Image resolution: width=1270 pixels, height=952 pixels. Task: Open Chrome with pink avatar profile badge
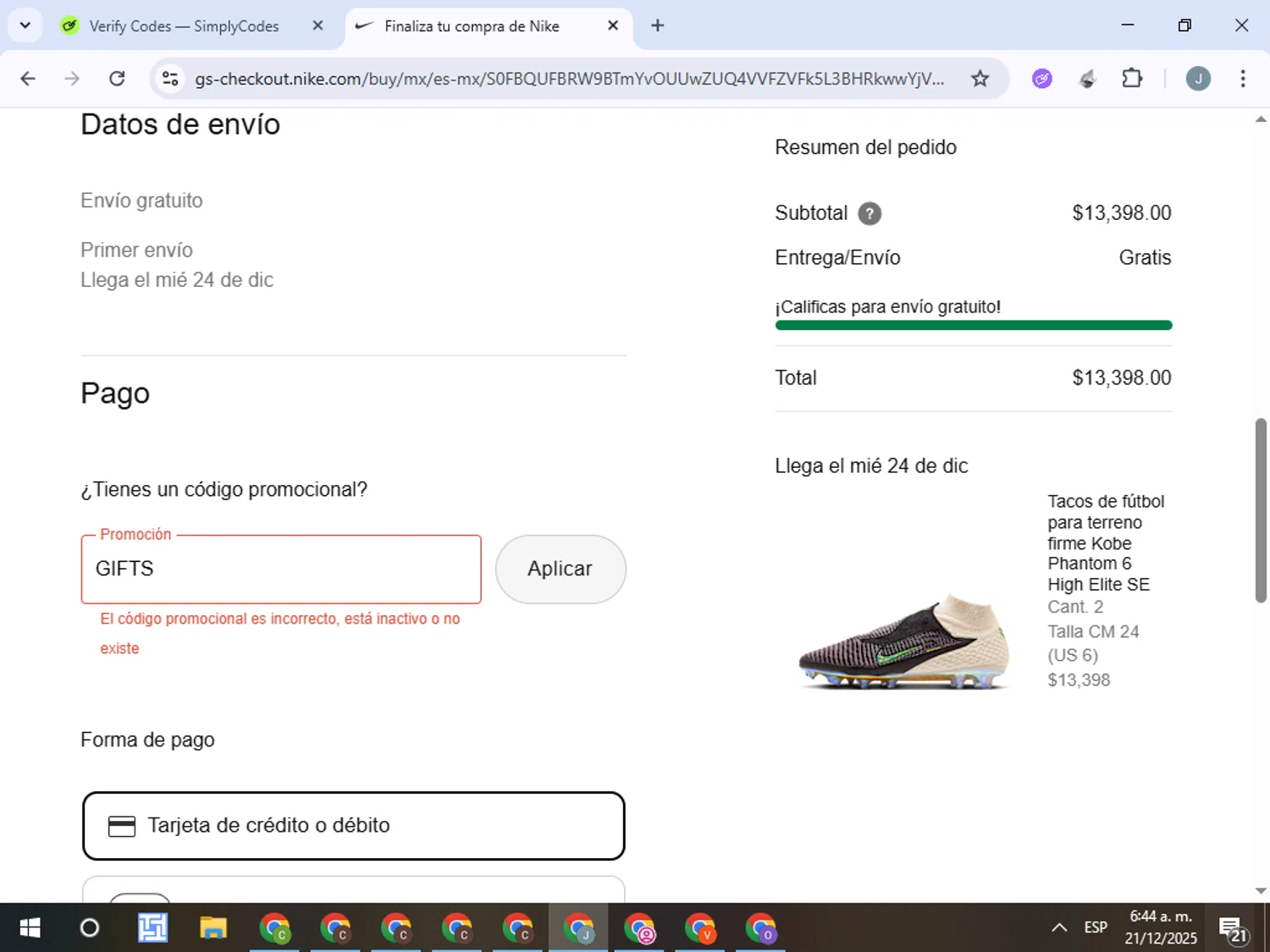point(640,928)
